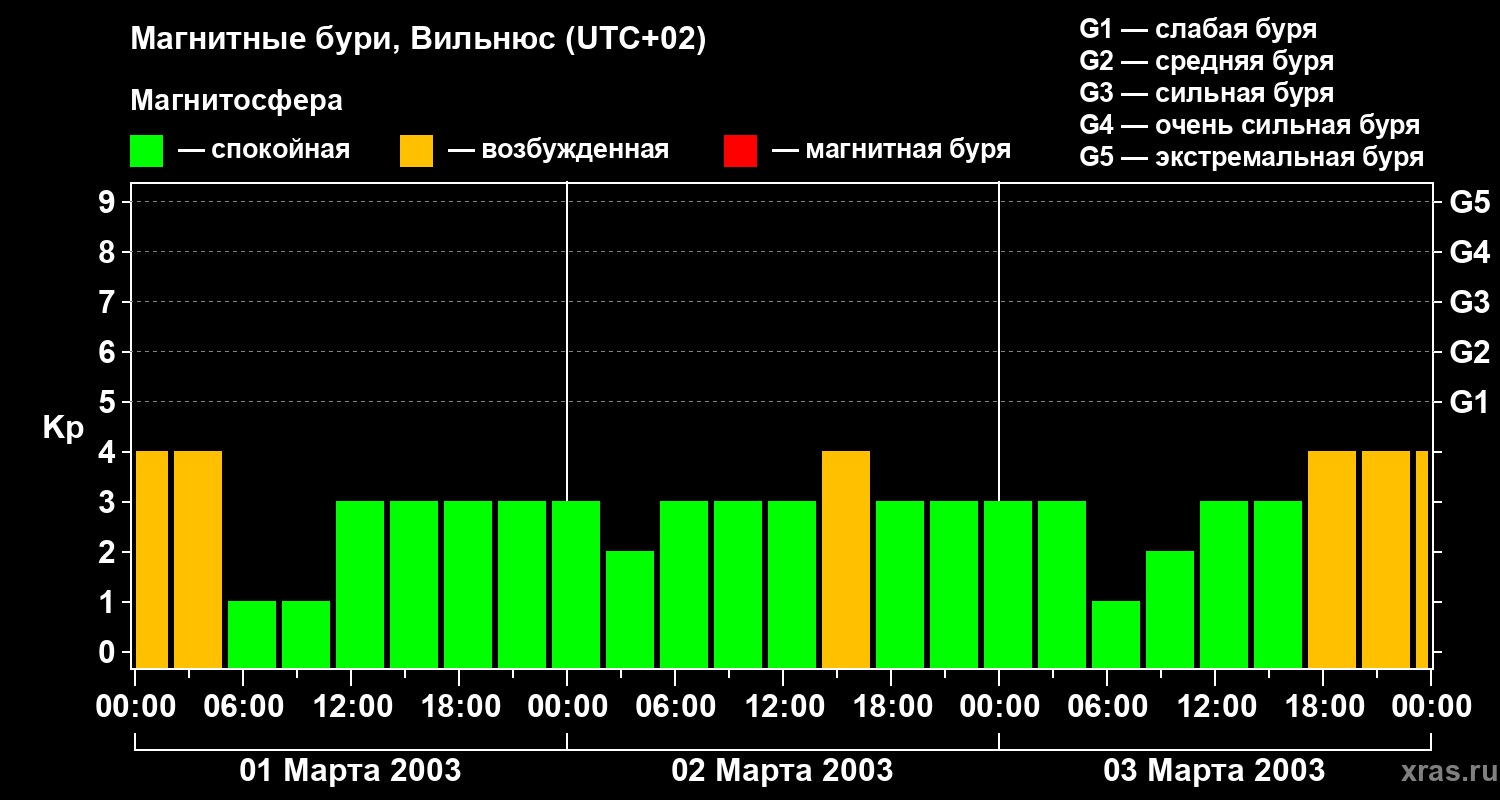Click the '— возбужденная' legend label
This screenshot has height=800, width=1500.
tap(559, 150)
